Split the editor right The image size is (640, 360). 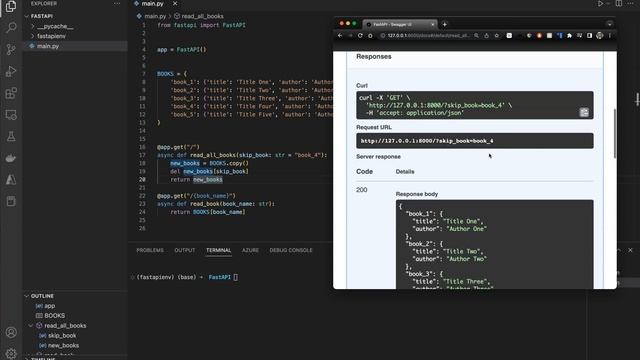[x=619, y=4]
